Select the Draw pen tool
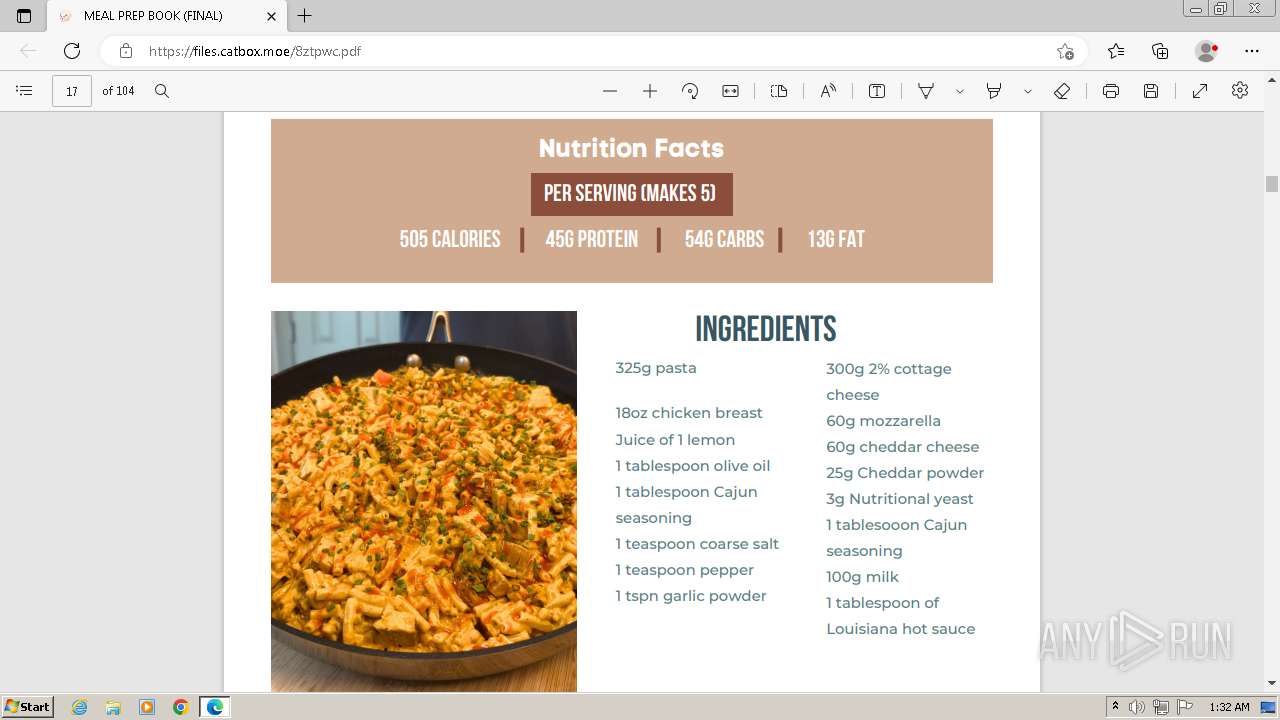 point(926,91)
